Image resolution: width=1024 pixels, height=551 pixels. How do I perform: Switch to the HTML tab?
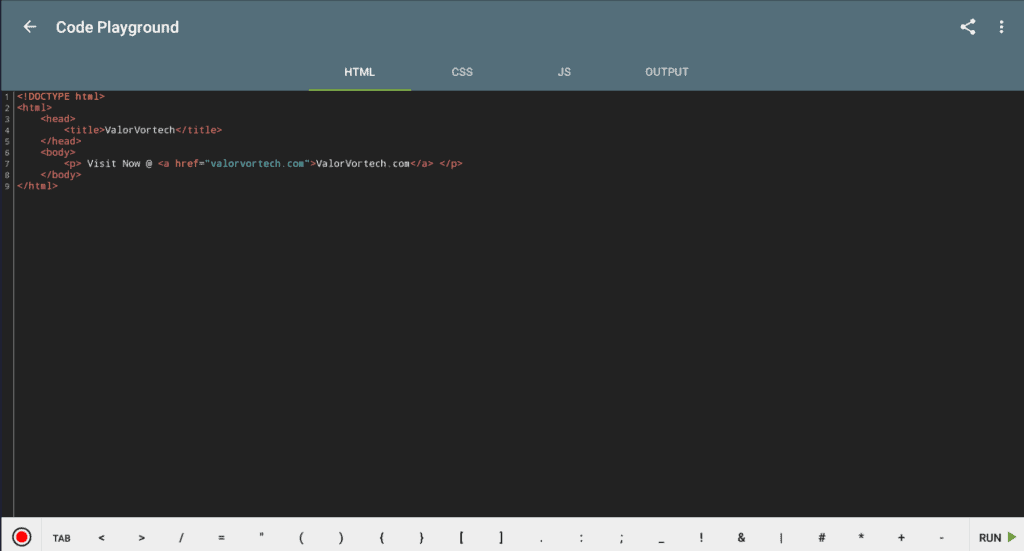click(x=359, y=72)
